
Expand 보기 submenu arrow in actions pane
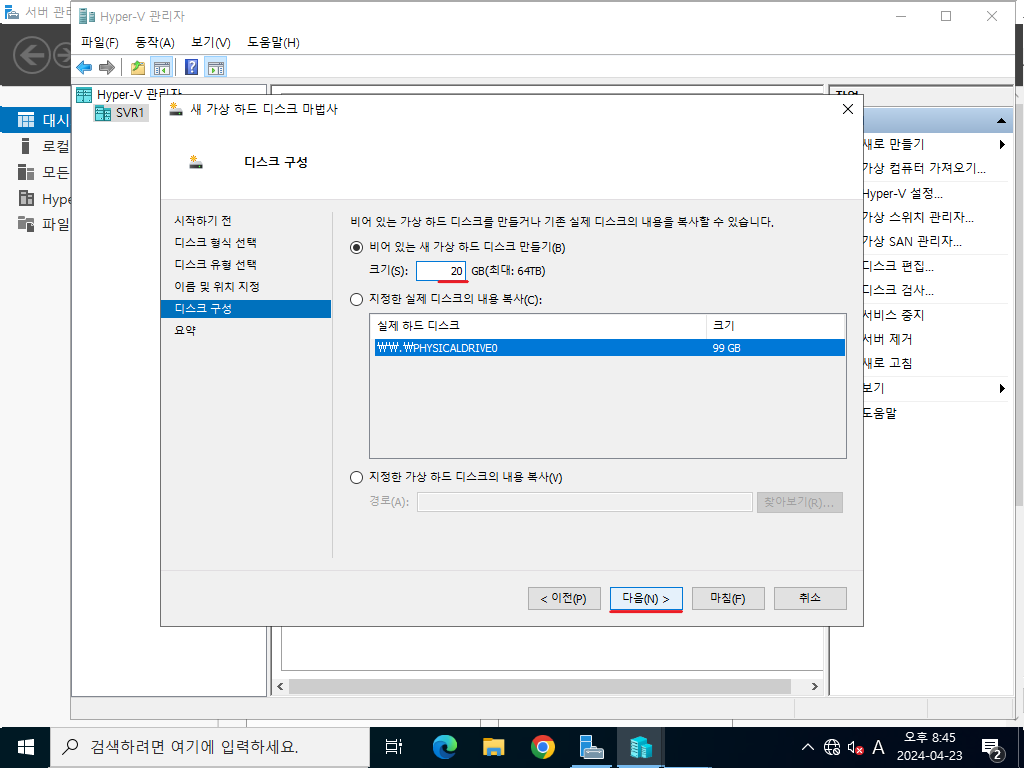[1002, 389]
